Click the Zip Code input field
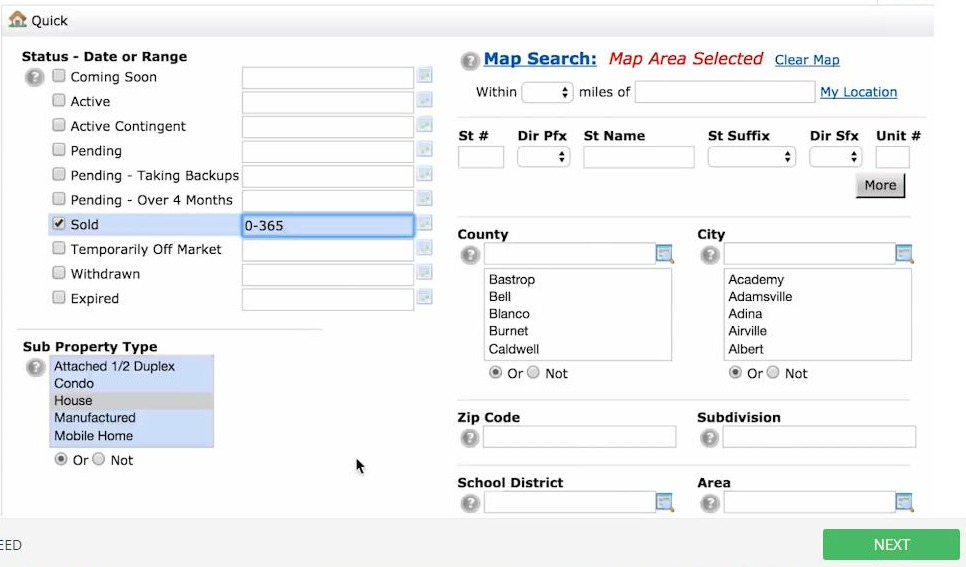966x567 pixels. (x=579, y=437)
